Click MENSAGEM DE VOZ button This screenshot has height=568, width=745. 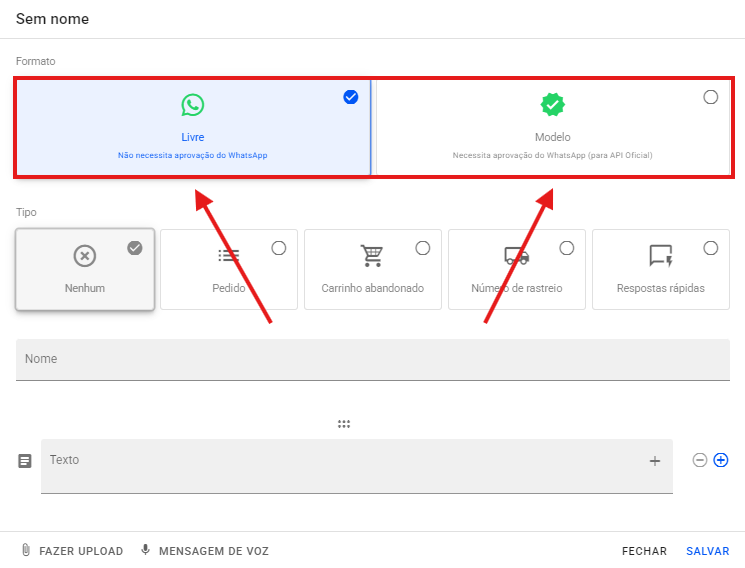[205, 551]
